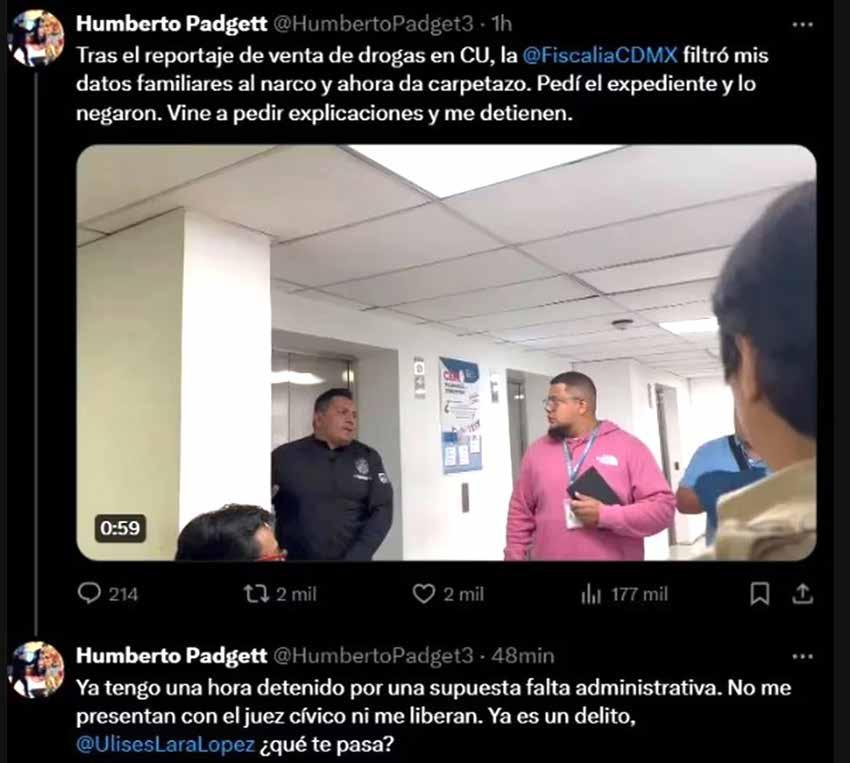Open Humberto Padgett avatar on first tweet
This screenshot has width=850, height=763.
[37, 38]
